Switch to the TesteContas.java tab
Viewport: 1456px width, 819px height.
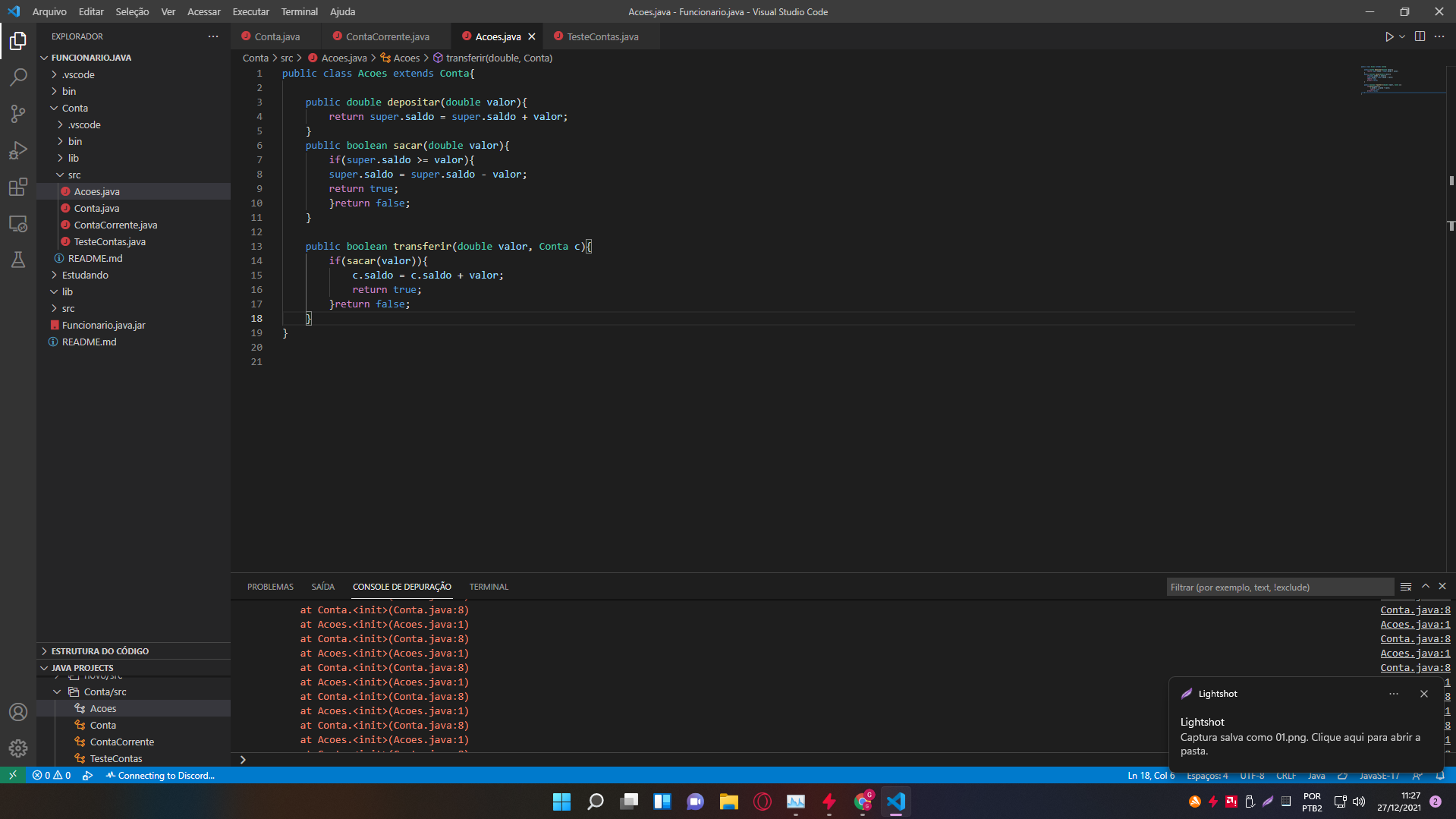(x=602, y=36)
